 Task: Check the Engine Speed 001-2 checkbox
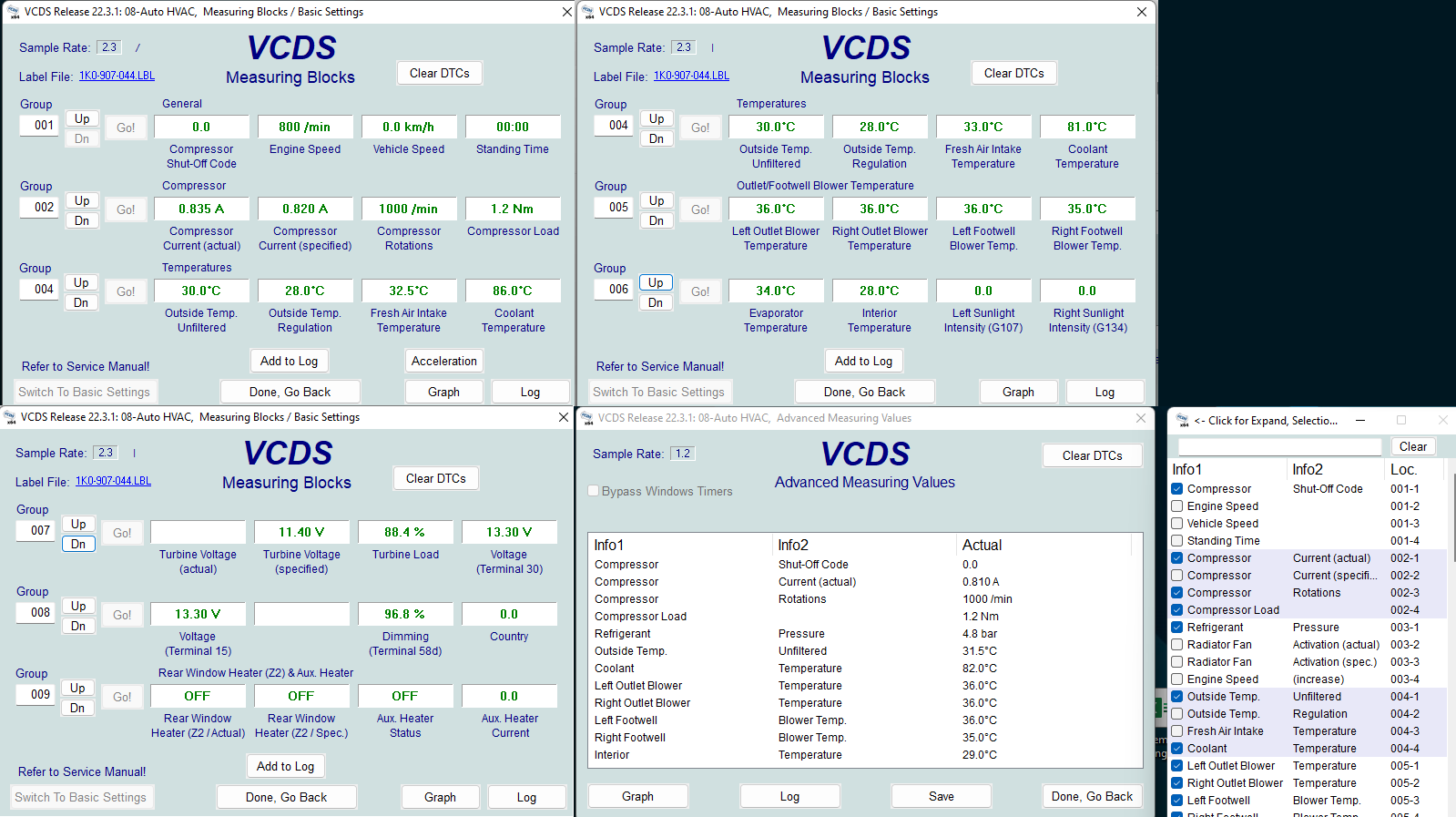[x=1177, y=506]
